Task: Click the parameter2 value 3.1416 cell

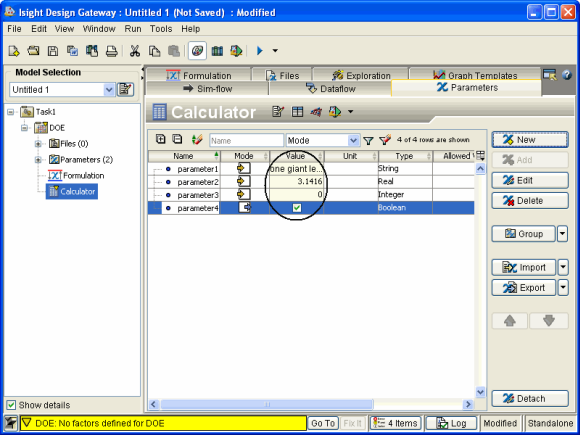Action: [297, 182]
